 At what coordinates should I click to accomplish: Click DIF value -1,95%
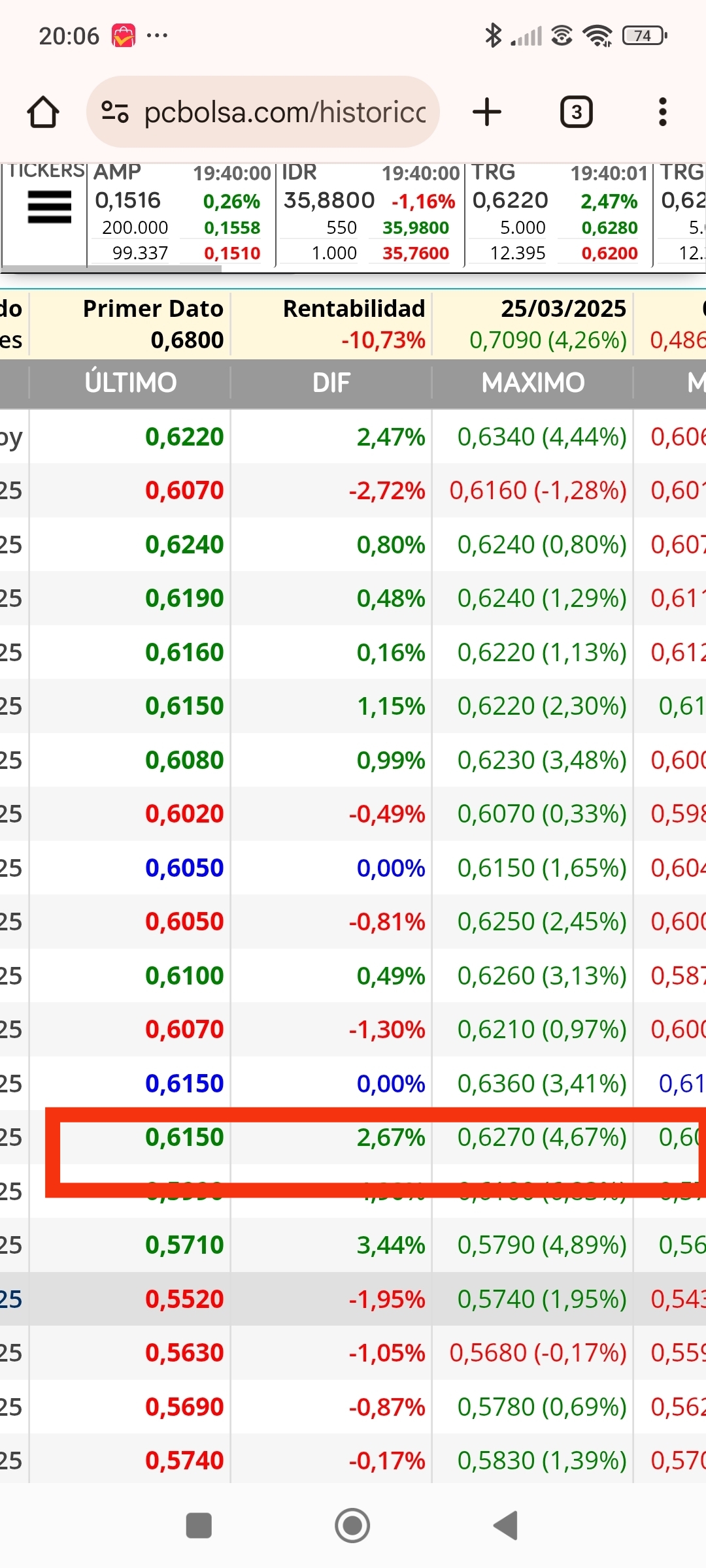(387, 1299)
